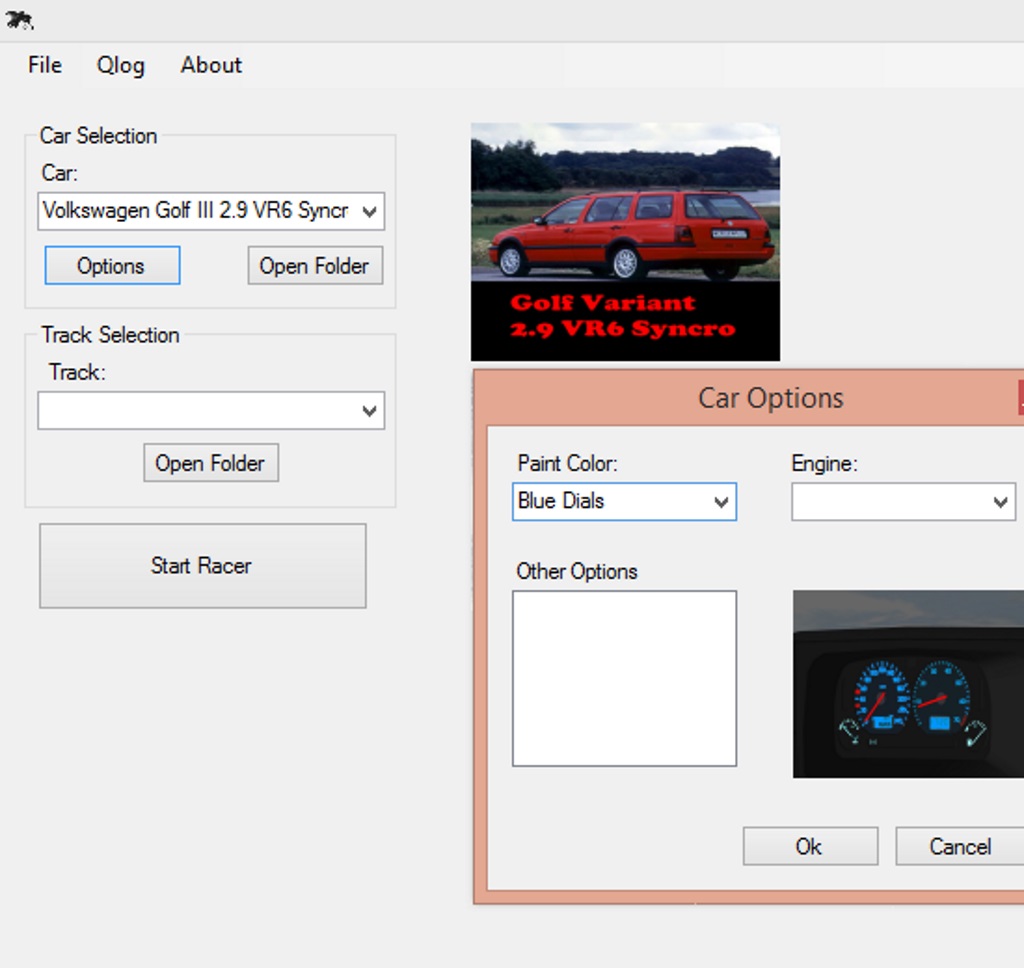The width and height of the screenshot is (1024, 968).
Task: Click inside the Other Options list box
Action: point(624,679)
